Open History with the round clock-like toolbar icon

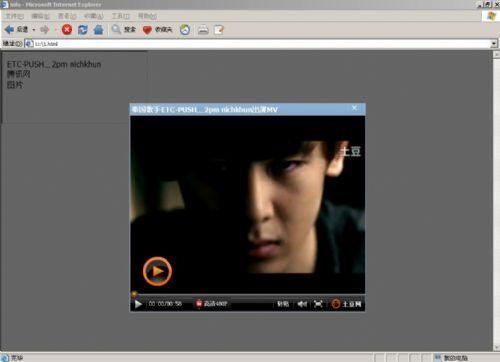click(185, 30)
